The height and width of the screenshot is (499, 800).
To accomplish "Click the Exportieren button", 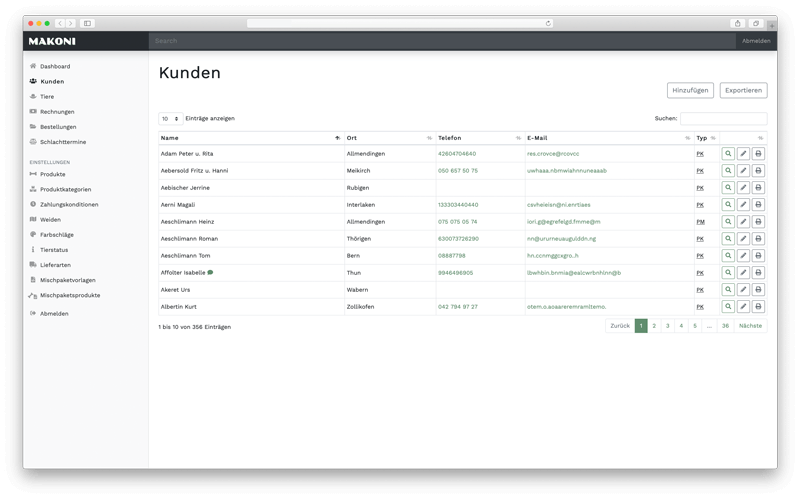I will coord(743,90).
